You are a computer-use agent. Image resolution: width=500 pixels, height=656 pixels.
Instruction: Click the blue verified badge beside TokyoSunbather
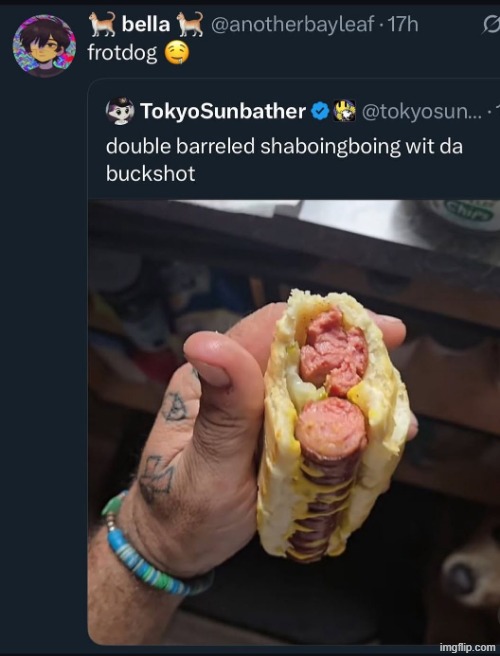coord(321,111)
